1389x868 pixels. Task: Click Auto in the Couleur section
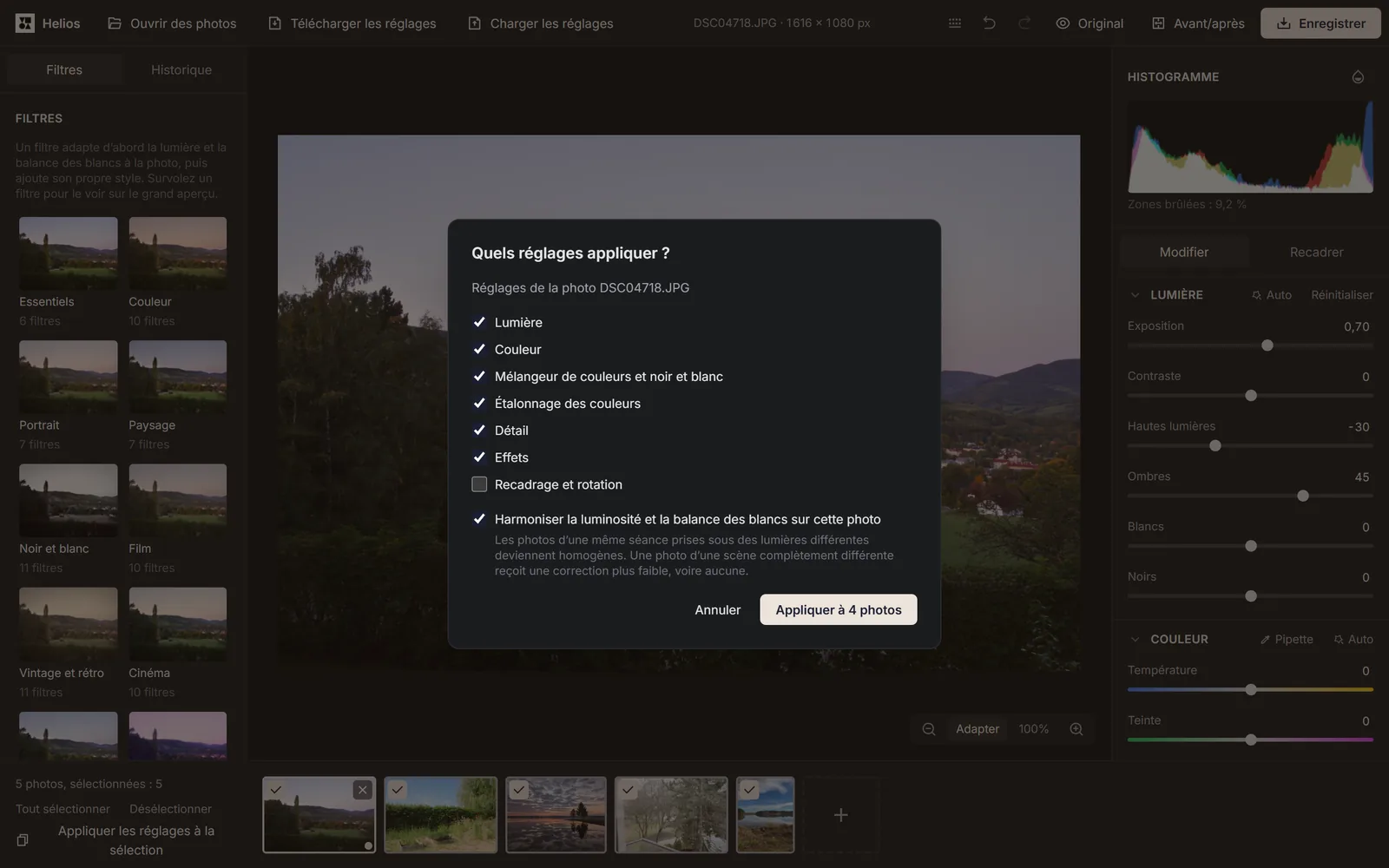[1353, 639]
